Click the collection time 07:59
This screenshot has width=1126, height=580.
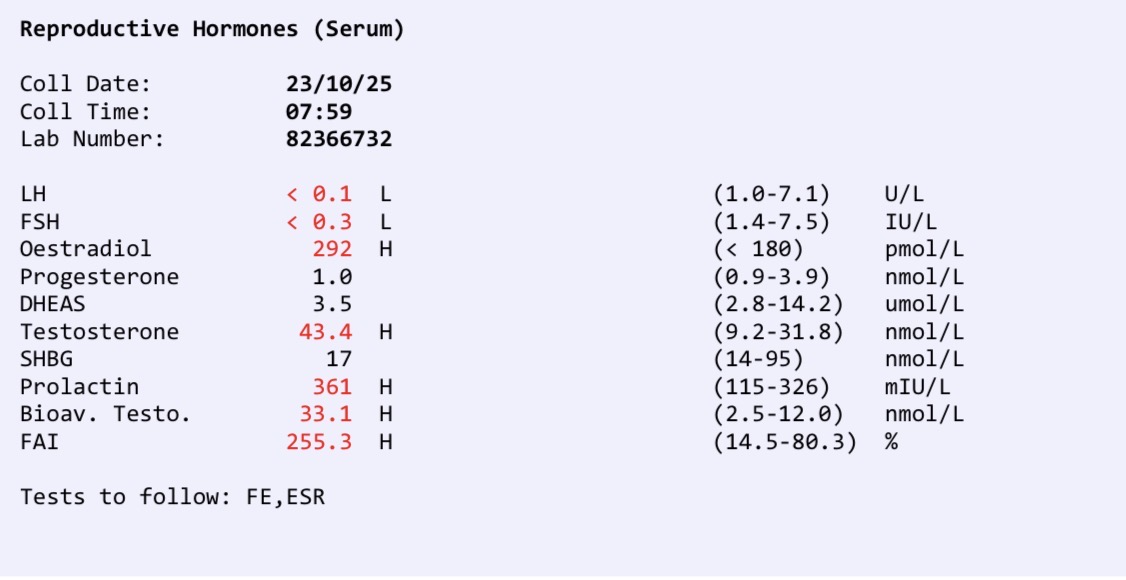318,112
